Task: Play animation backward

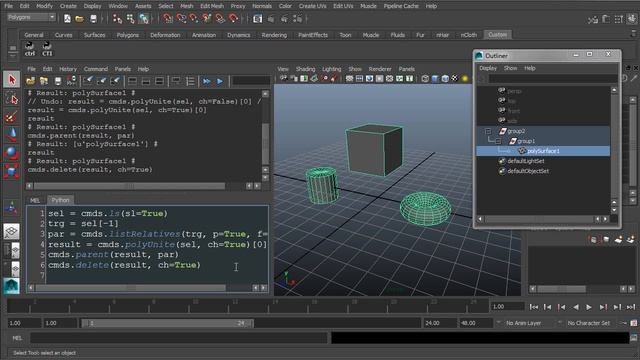Action: (576, 307)
